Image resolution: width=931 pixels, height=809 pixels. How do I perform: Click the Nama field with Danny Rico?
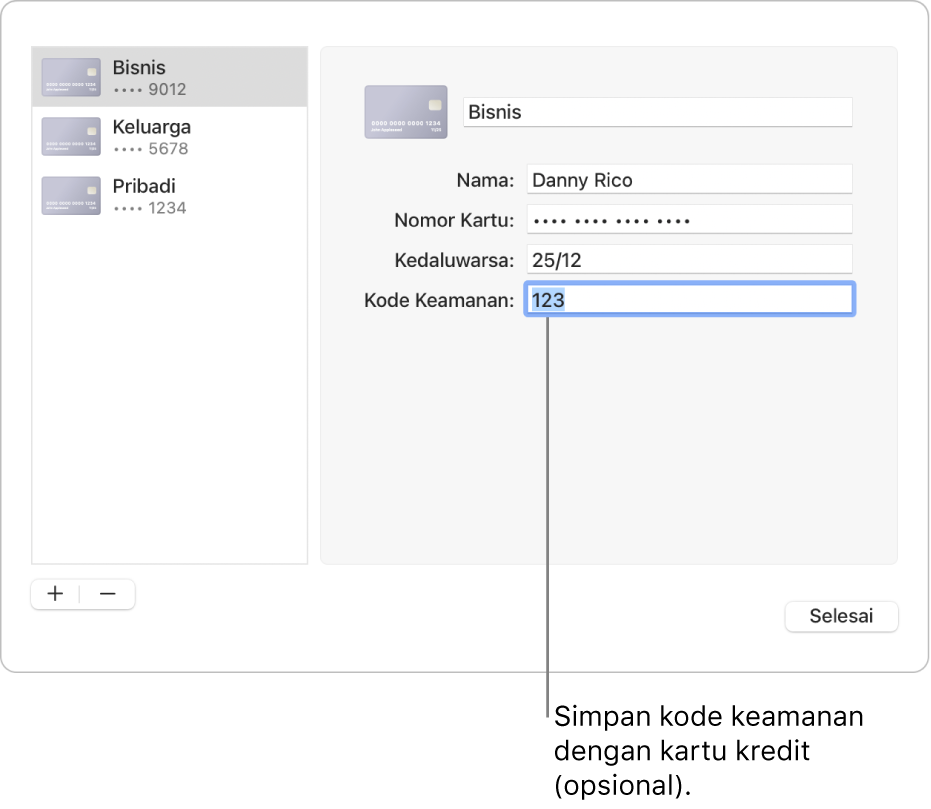(x=689, y=180)
